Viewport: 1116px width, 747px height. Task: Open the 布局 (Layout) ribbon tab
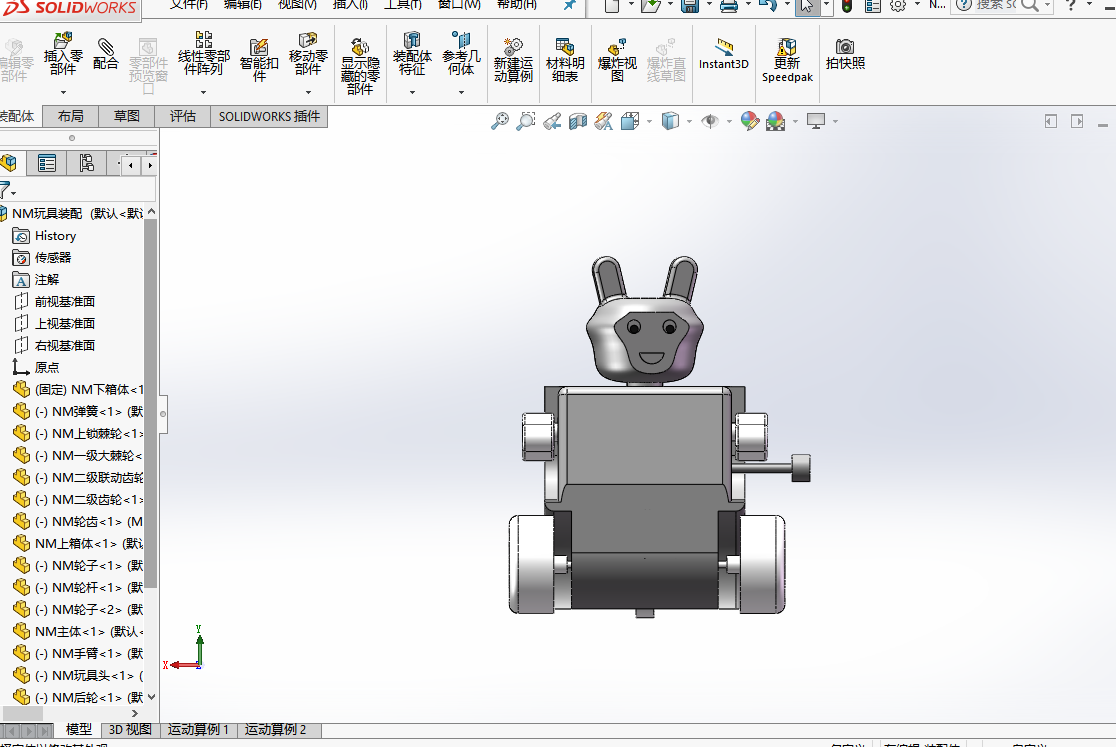coord(70,116)
